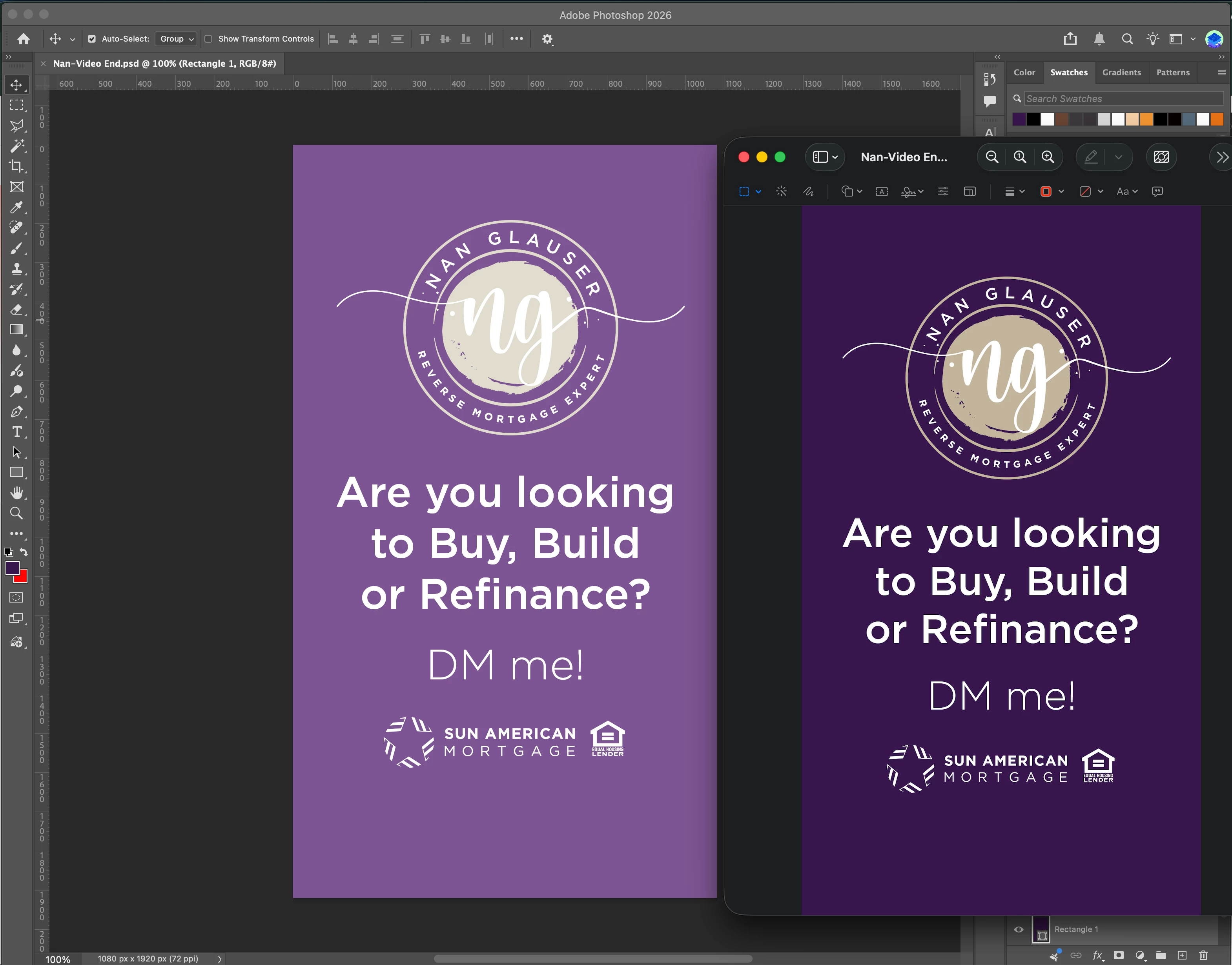Viewport: 1232px width, 965px height.
Task: Click Photoshop's Home icon
Action: coord(23,39)
